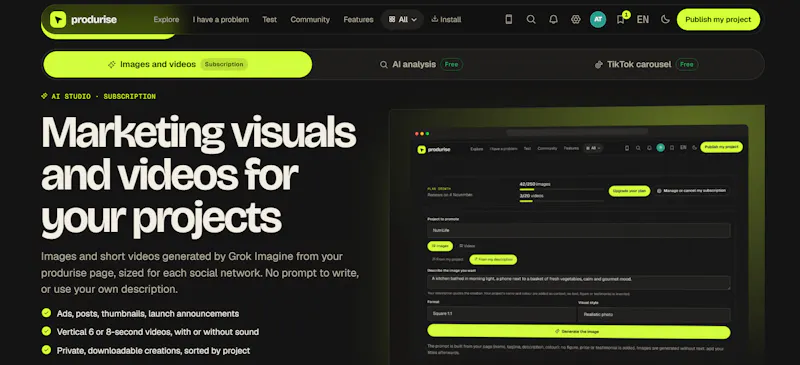800x365 pixels.
Task: Click the produrise wordmark text
Action: tap(94, 20)
